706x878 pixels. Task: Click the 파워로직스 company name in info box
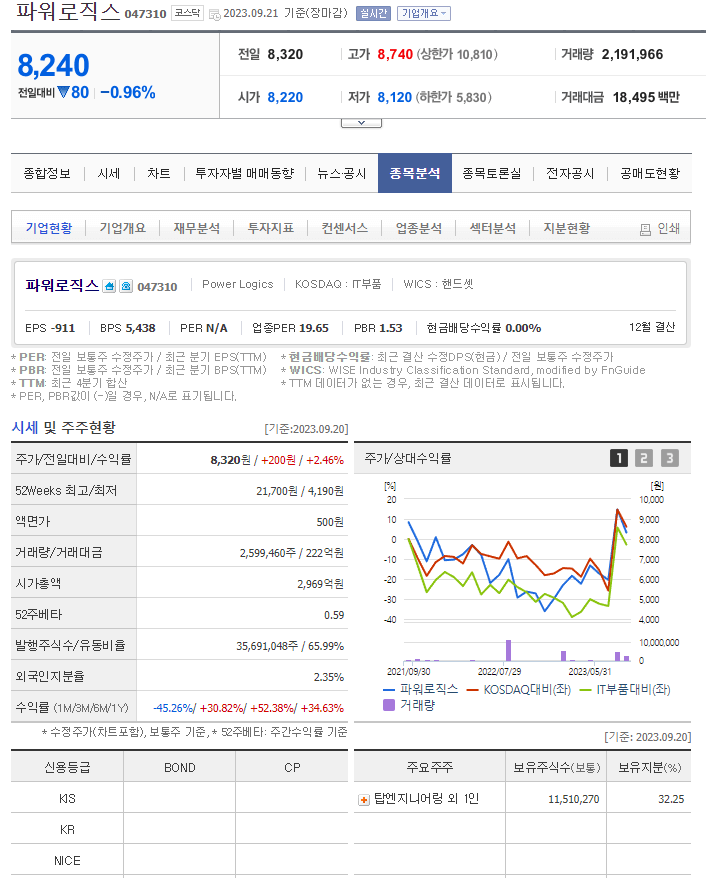pyautogui.click(x=62, y=286)
